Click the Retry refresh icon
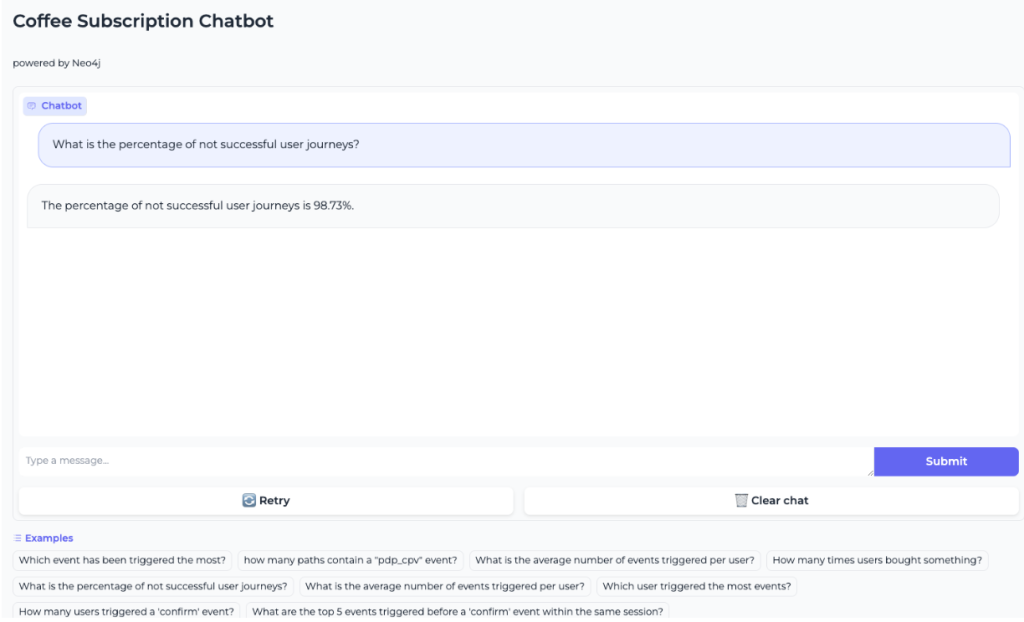 [x=249, y=500]
